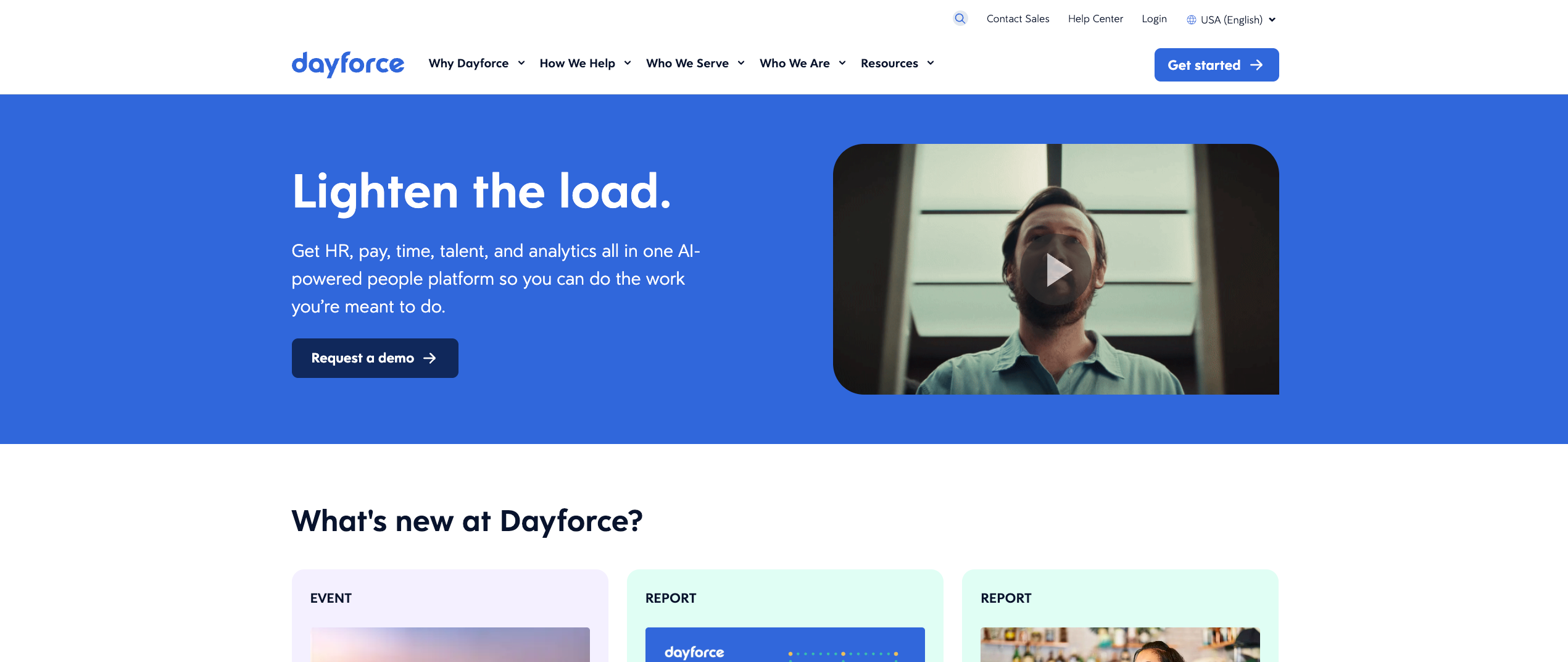The width and height of the screenshot is (1568, 662).
Task: Open the search magnifier icon
Action: point(960,19)
